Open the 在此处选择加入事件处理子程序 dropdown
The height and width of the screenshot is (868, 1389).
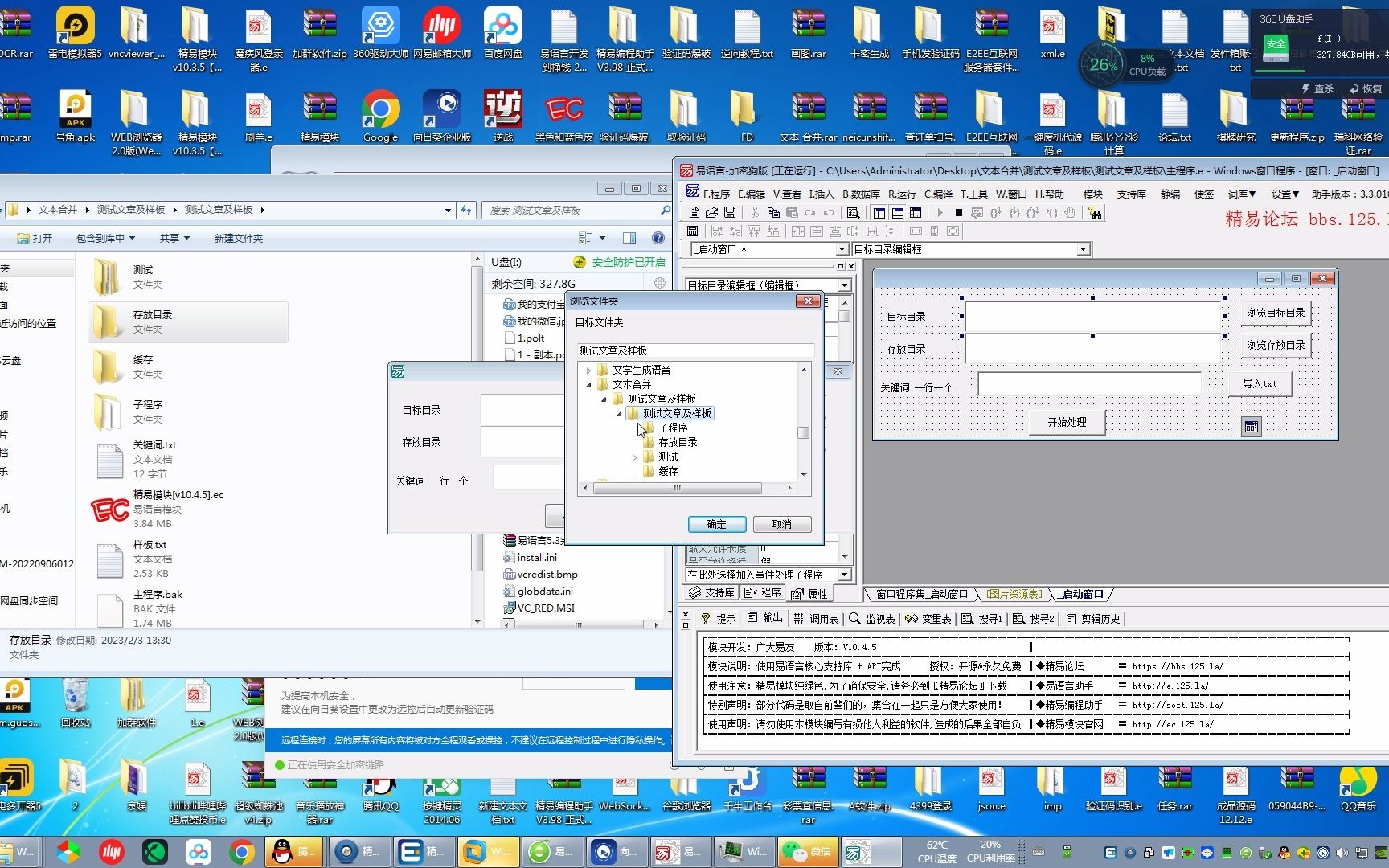pos(844,575)
